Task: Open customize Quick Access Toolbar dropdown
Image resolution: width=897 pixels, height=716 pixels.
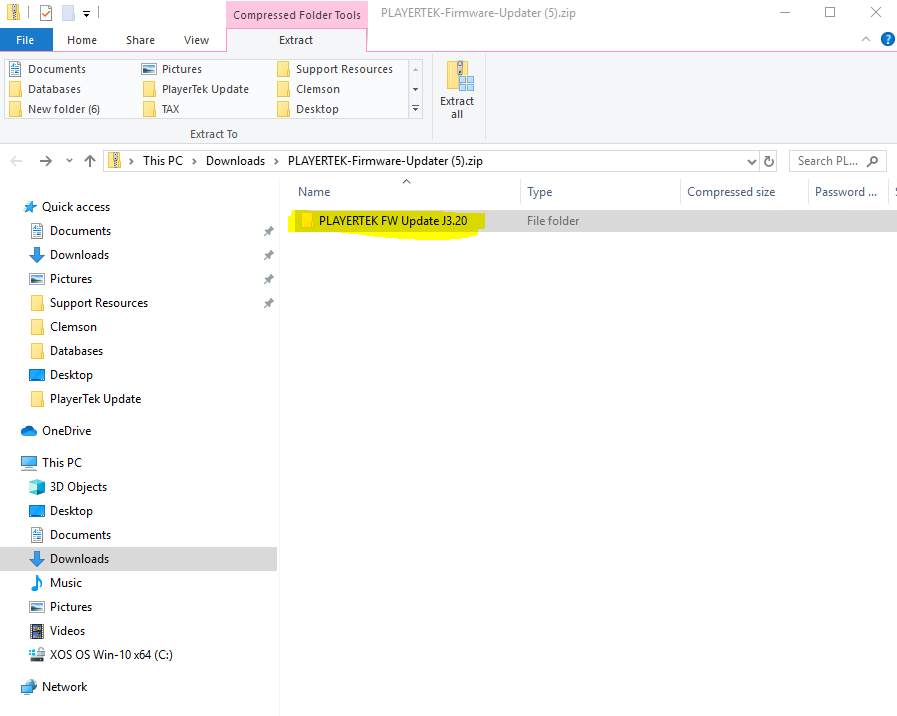Action: coord(86,14)
